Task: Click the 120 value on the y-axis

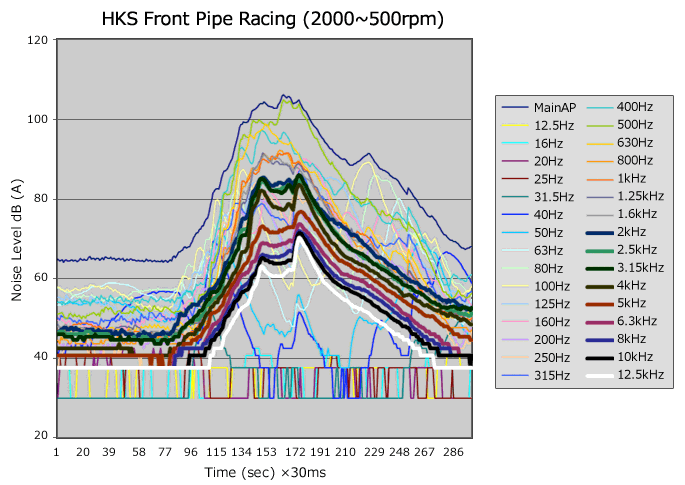Action: click(x=38, y=40)
